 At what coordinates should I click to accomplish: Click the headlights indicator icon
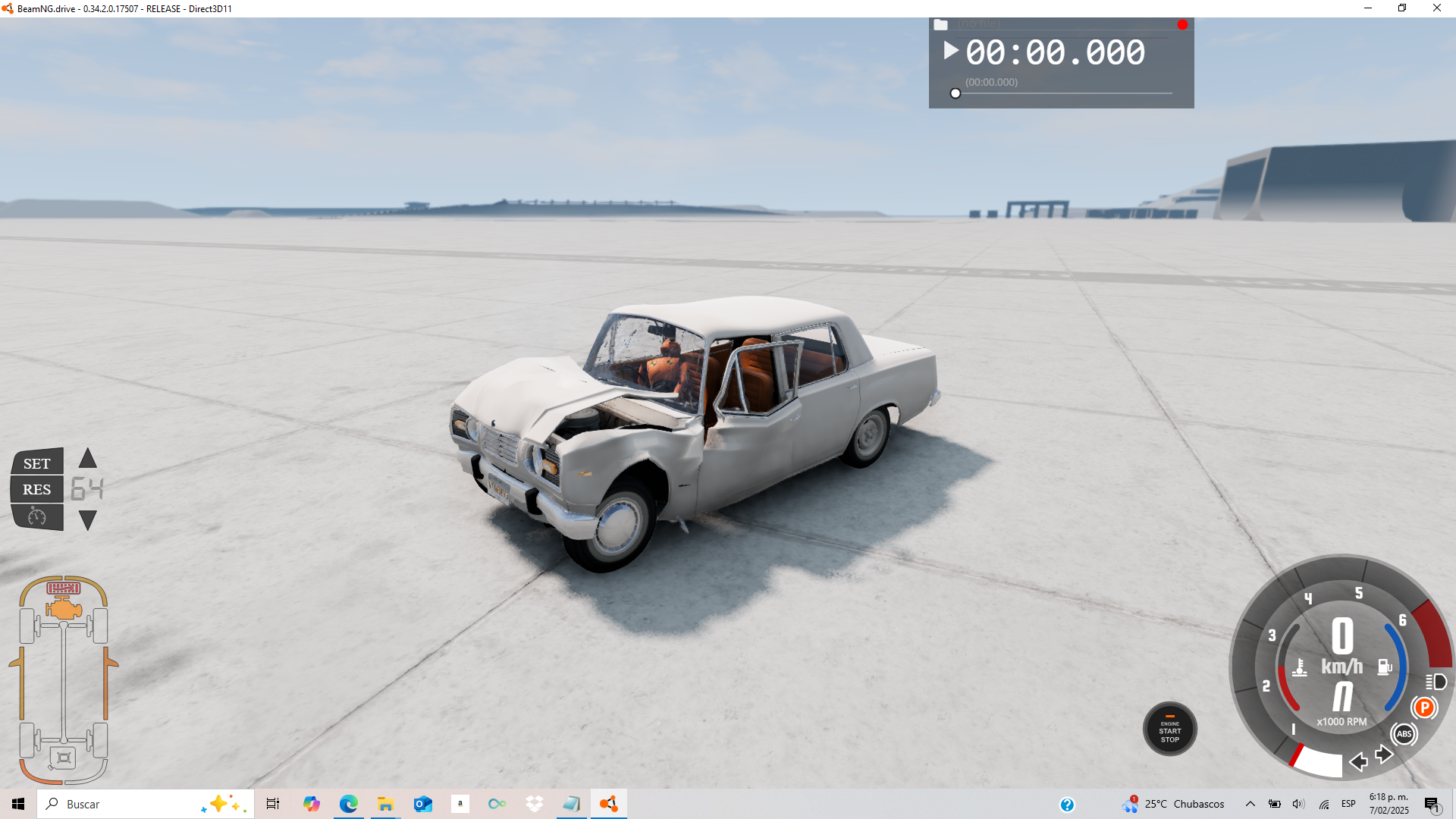click(x=1436, y=682)
